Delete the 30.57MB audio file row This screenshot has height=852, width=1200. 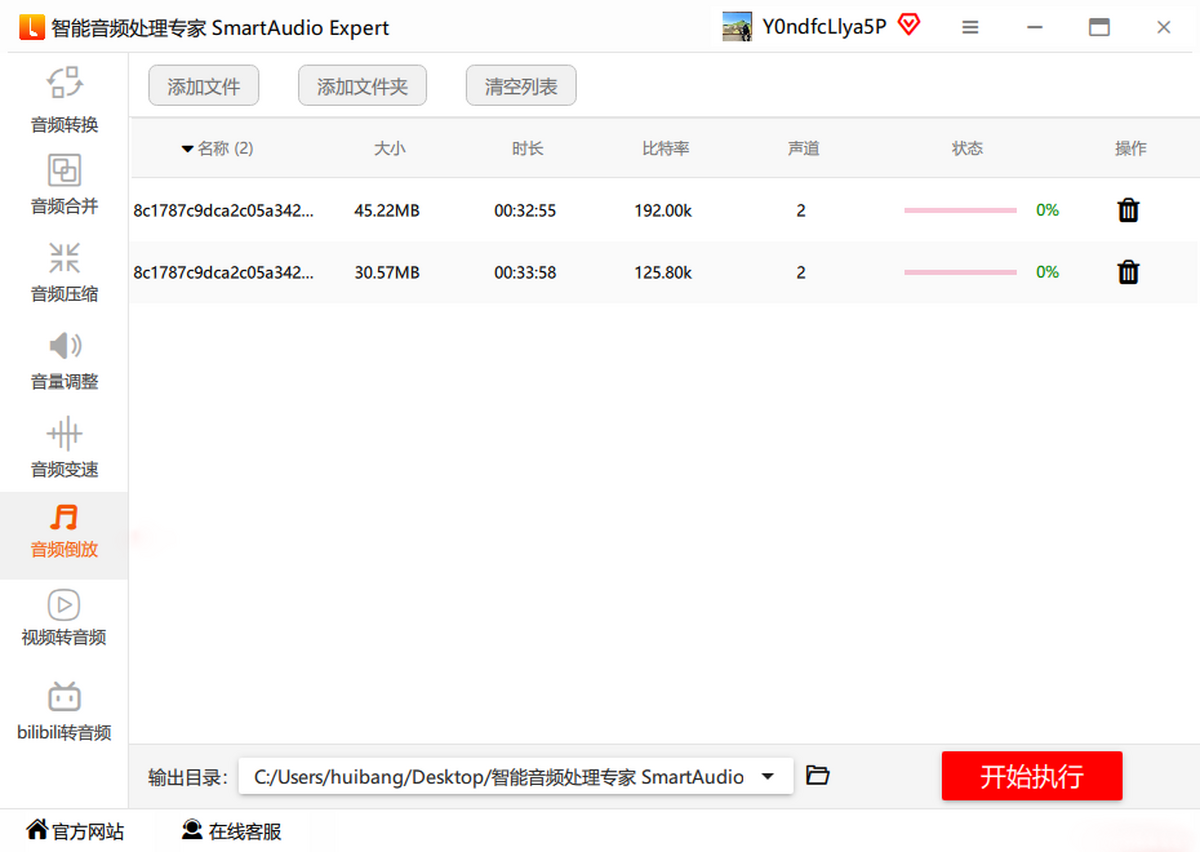[1128, 272]
